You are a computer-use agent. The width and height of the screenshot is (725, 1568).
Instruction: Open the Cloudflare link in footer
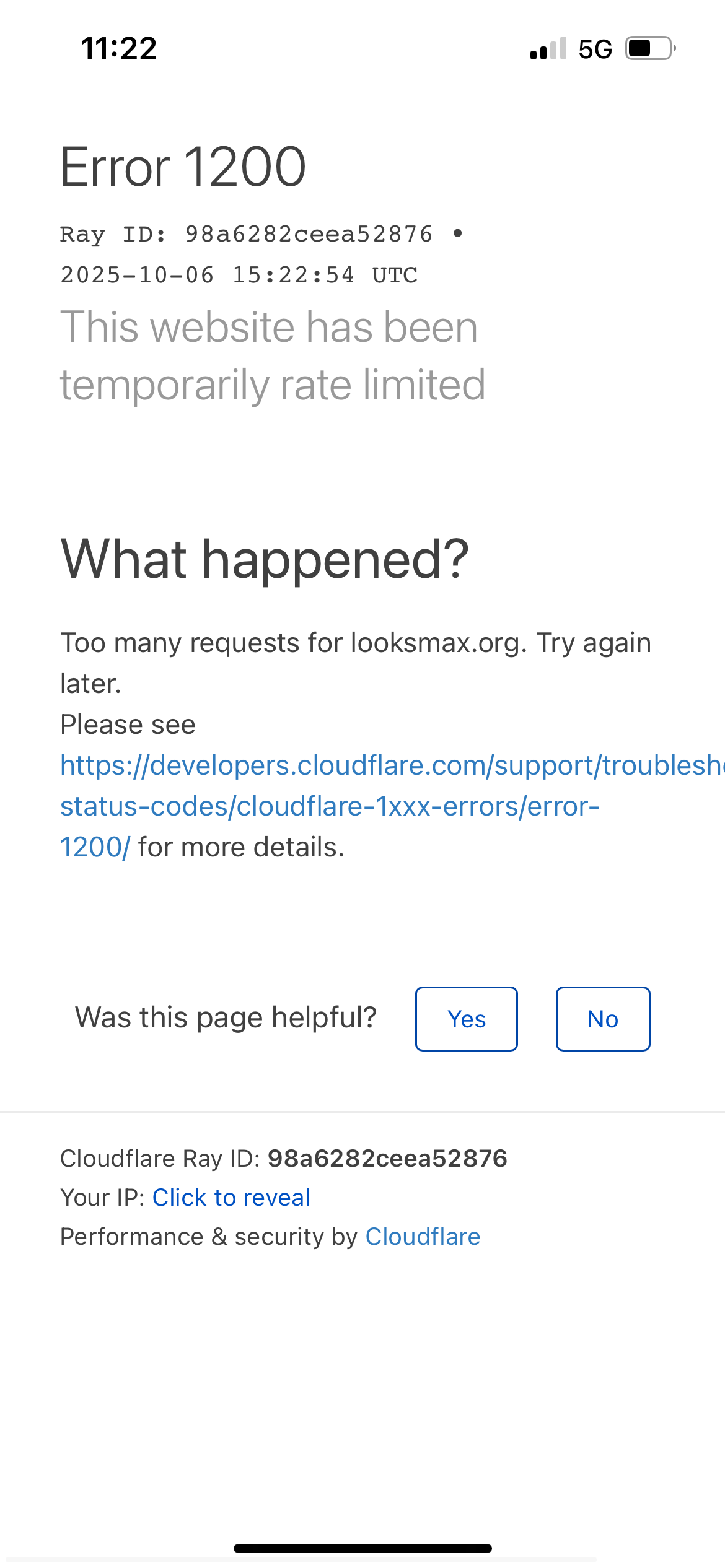click(x=423, y=1236)
